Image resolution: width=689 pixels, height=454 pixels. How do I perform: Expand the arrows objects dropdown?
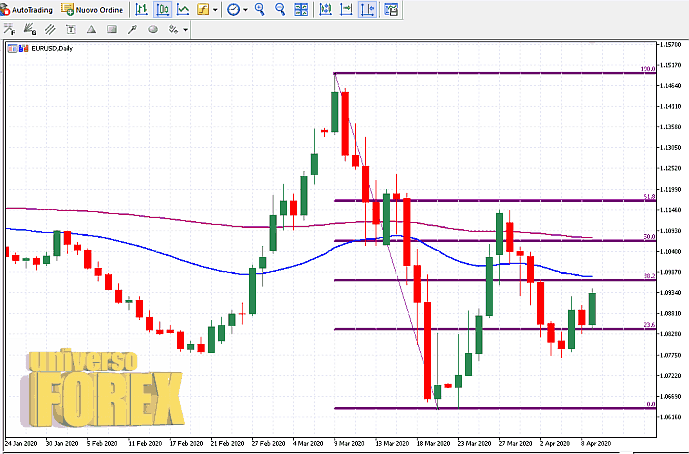point(186,29)
